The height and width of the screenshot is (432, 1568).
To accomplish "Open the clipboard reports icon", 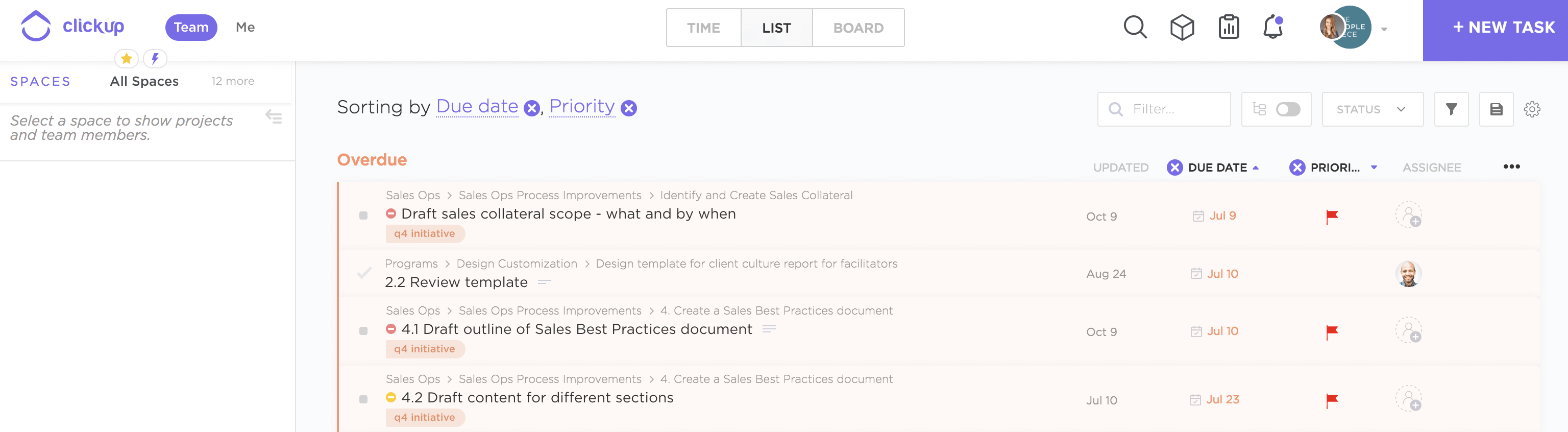I will tap(1229, 28).
